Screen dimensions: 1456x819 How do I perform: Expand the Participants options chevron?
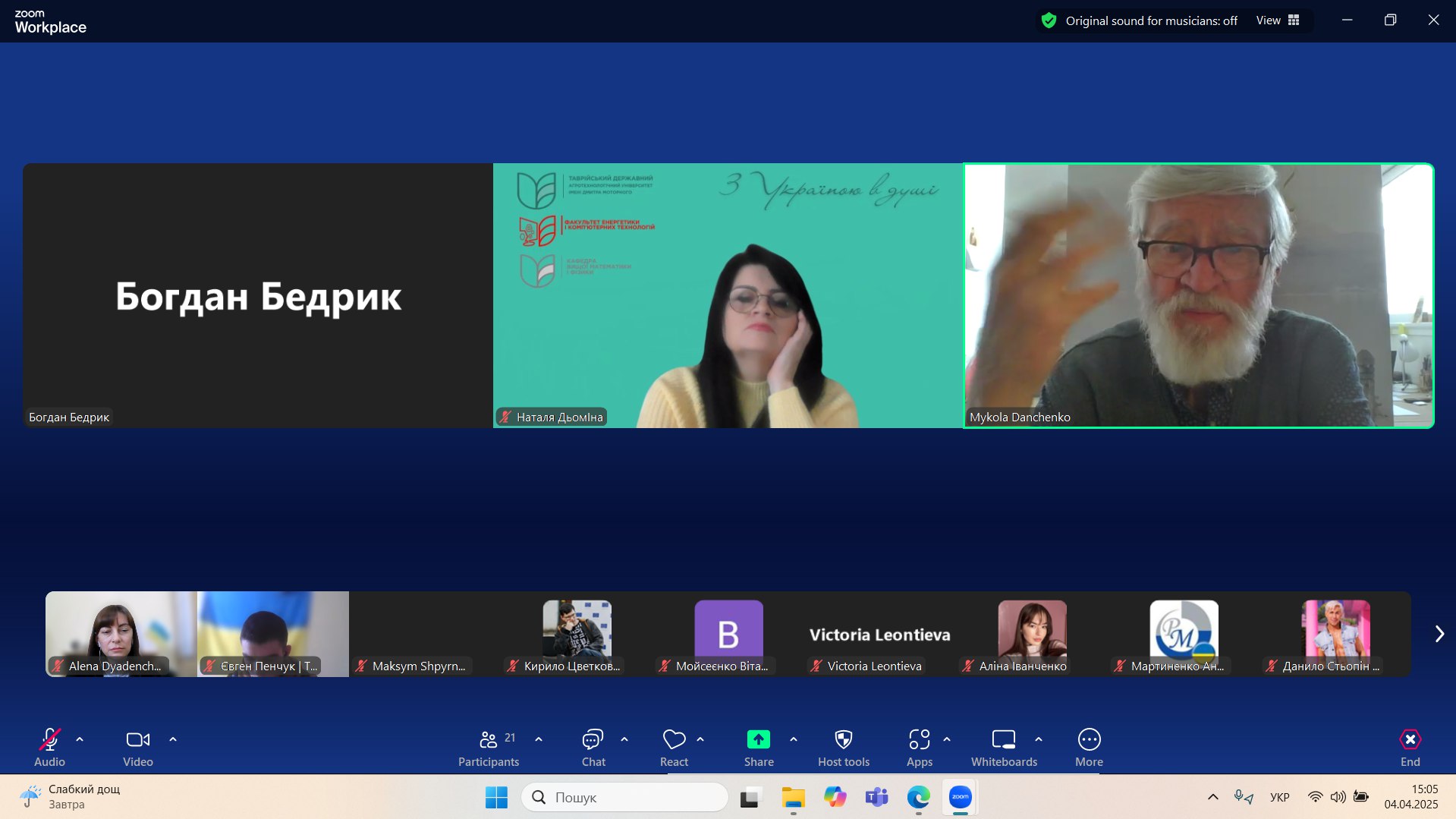point(539,739)
